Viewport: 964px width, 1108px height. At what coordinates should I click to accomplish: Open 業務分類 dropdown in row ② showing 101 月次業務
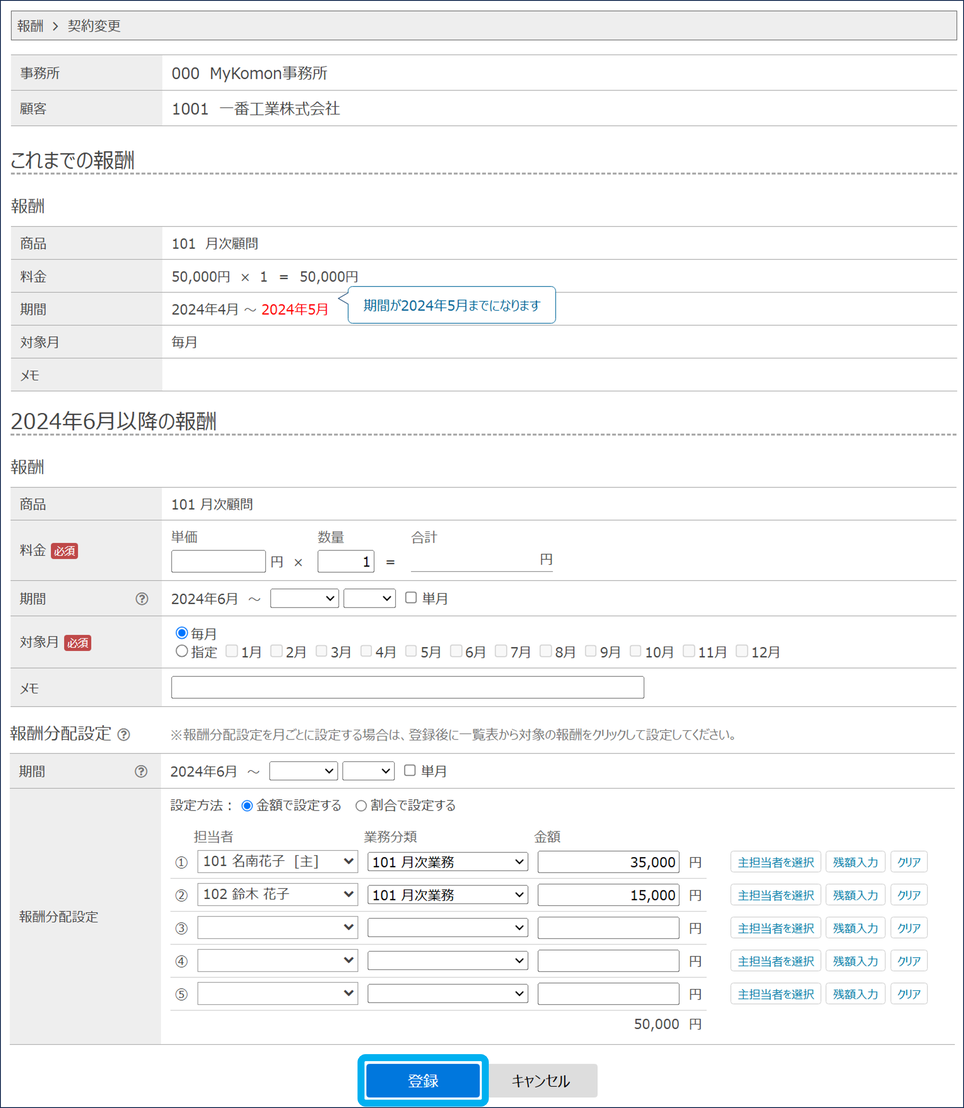(447, 894)
